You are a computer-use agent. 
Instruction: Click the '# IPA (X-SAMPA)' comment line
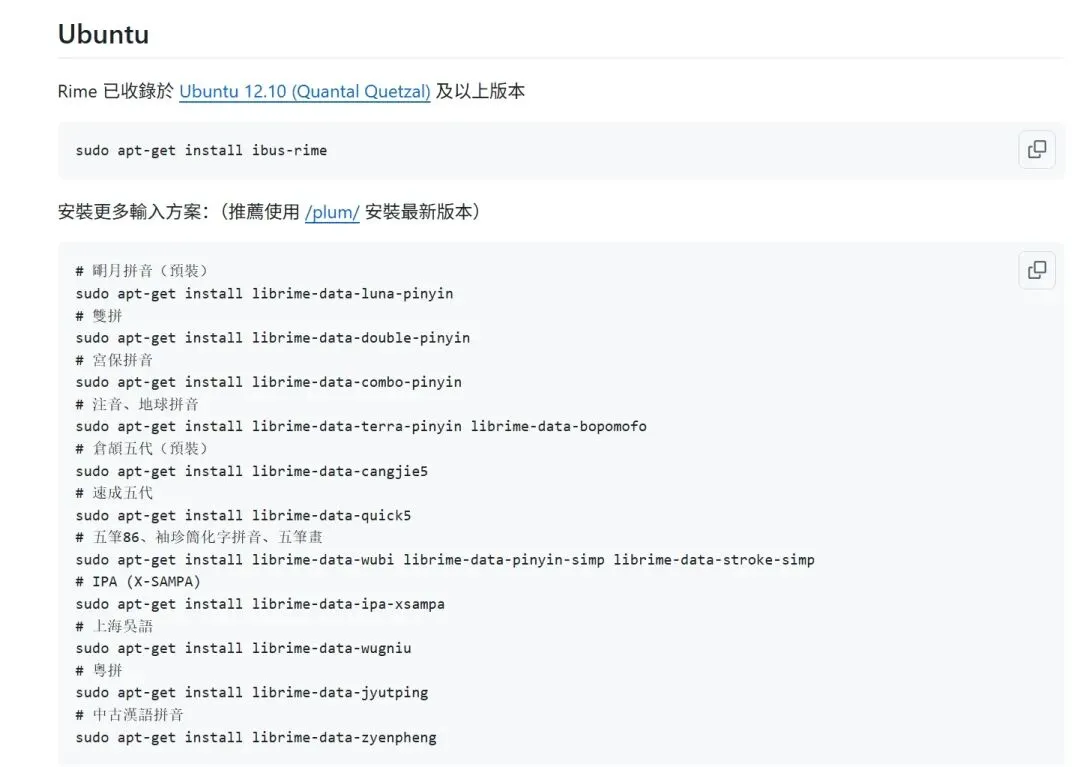click(x=138, y=581)
